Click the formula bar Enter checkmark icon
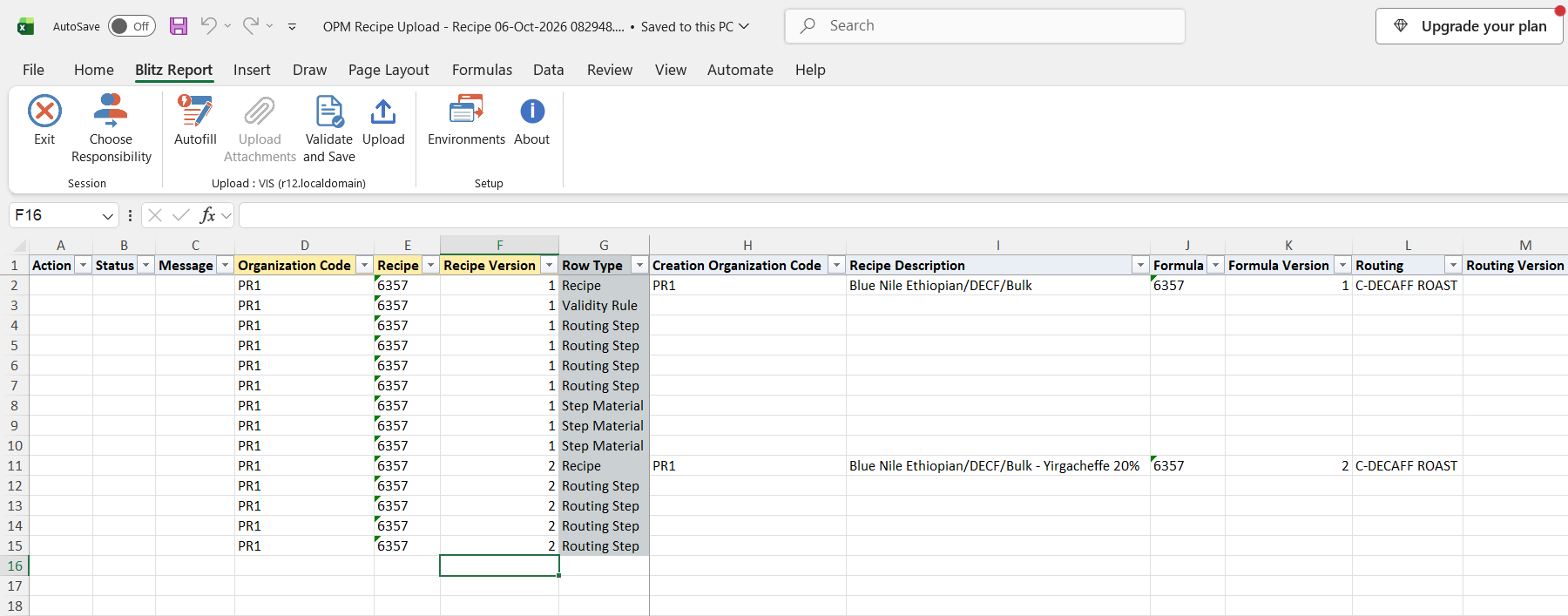Viewport: 1568px width, 616px height. 181,215
